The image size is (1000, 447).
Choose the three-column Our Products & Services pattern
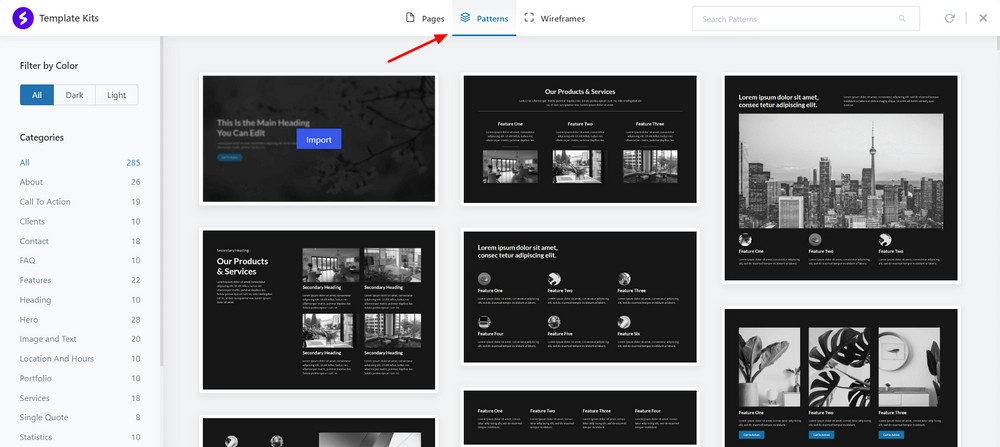click(x=580, y=140)
